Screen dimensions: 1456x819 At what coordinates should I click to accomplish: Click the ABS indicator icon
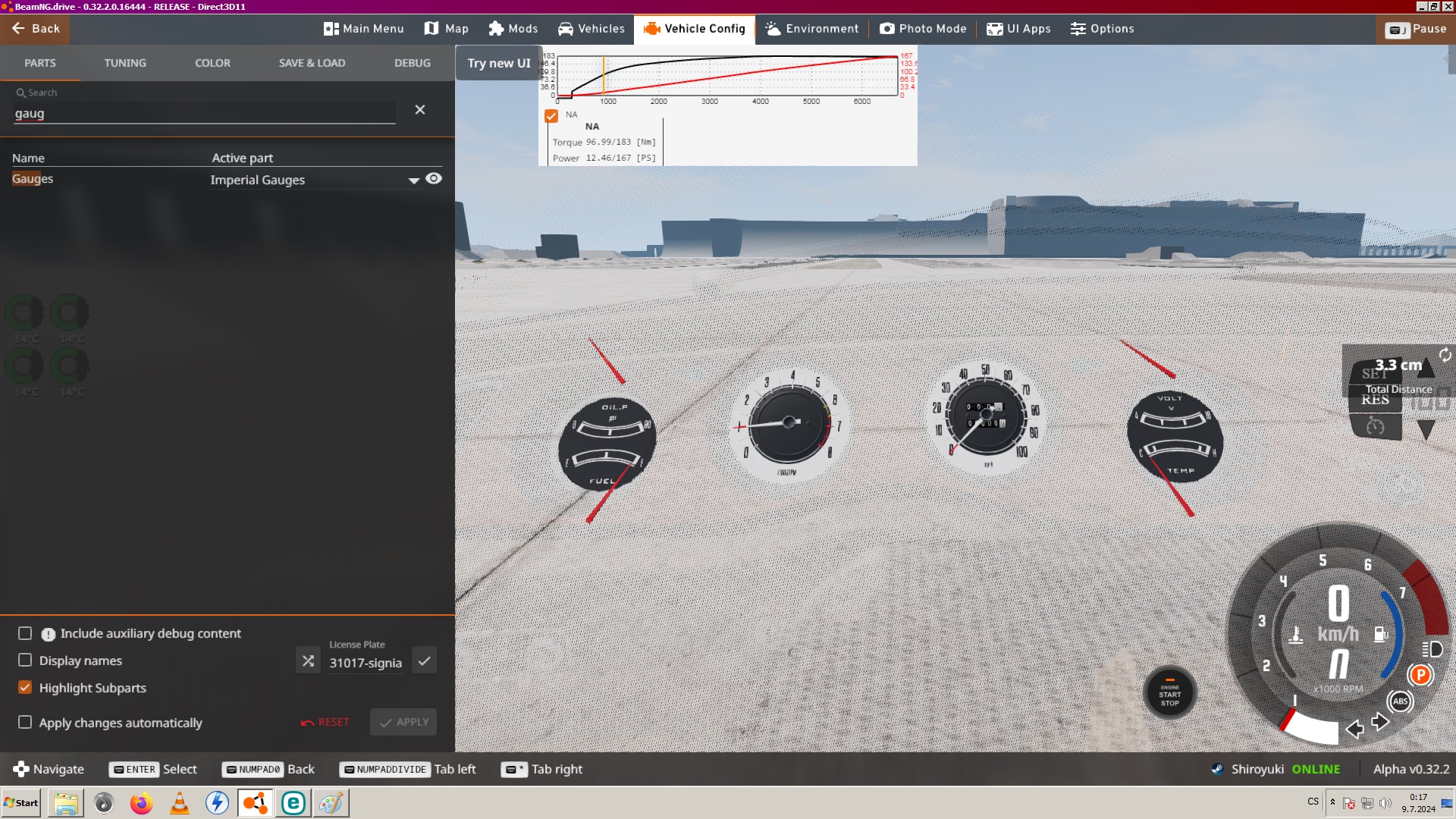pyautogui.click(x=1400, y=701)
